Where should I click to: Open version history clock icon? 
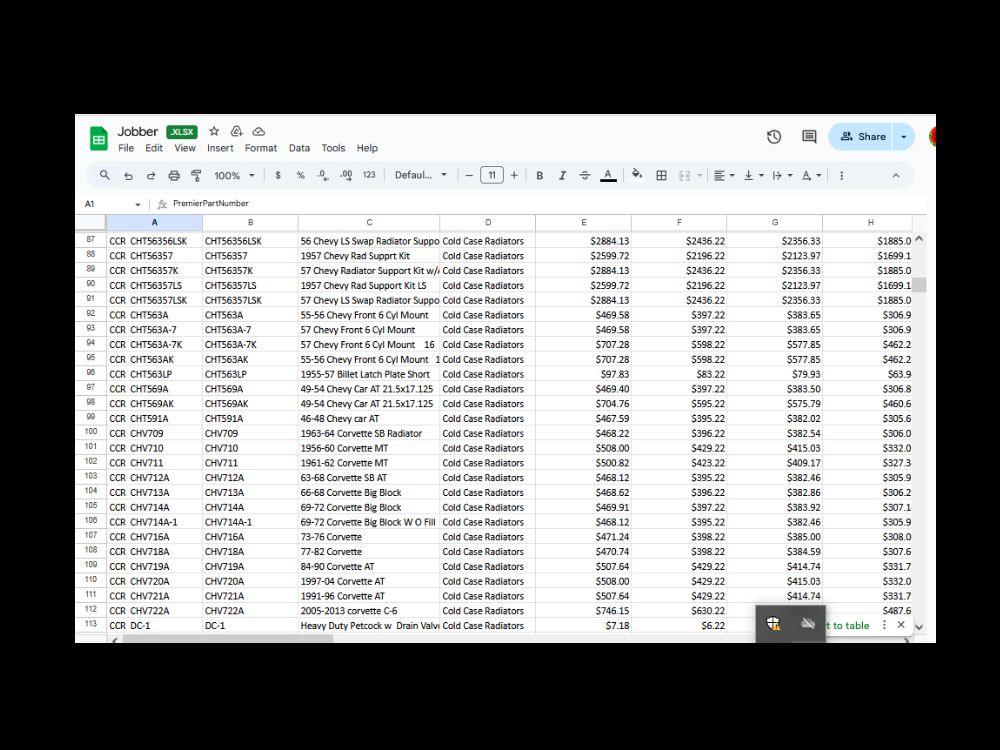coord(774,136)
